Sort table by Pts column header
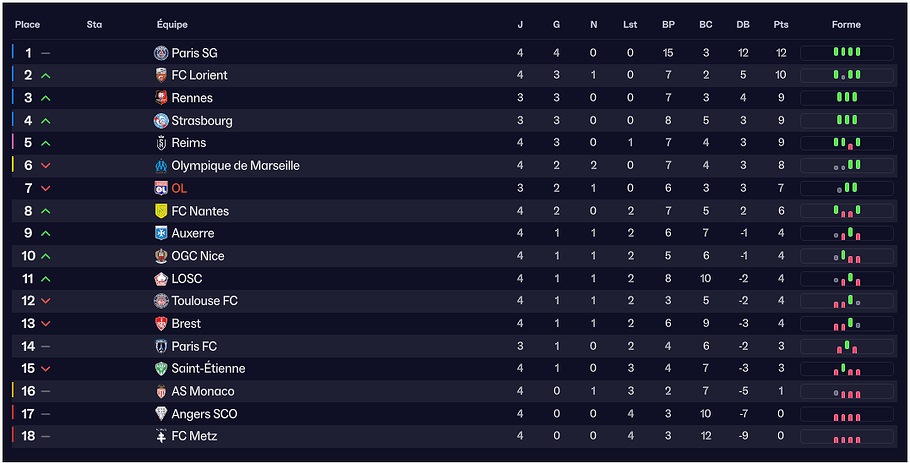Viewport: 910px width, 463px height. point(780,24)
